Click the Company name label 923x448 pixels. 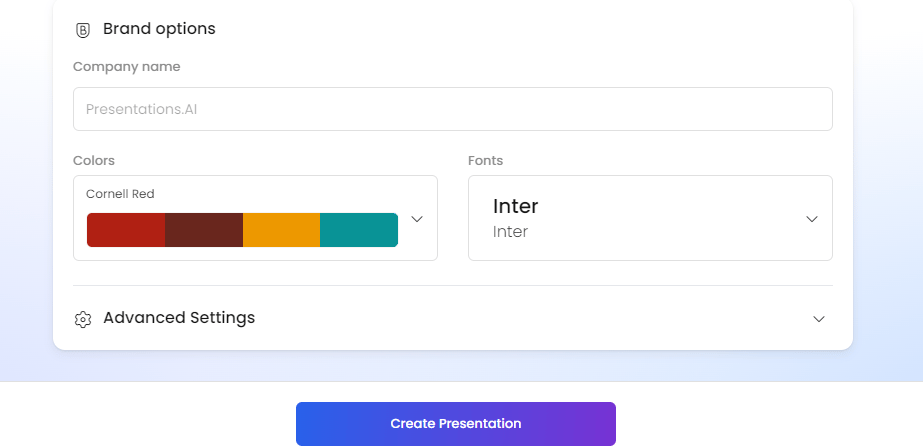(x=127, y=67)
